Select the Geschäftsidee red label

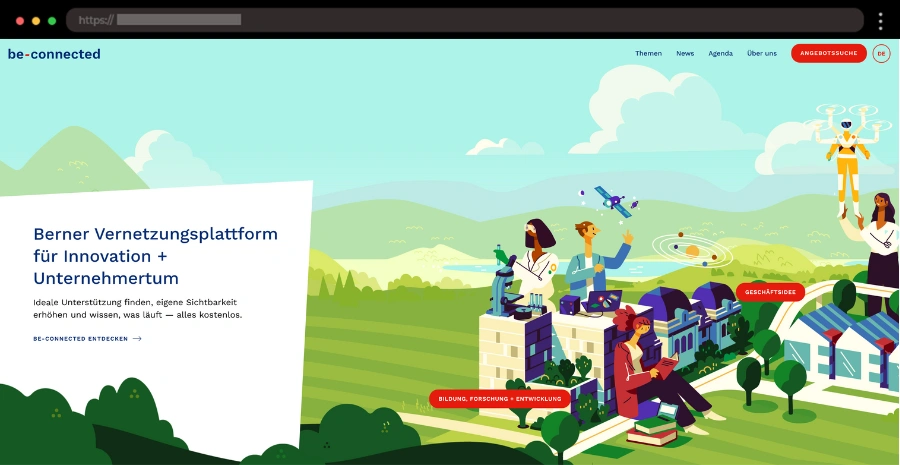770,292
